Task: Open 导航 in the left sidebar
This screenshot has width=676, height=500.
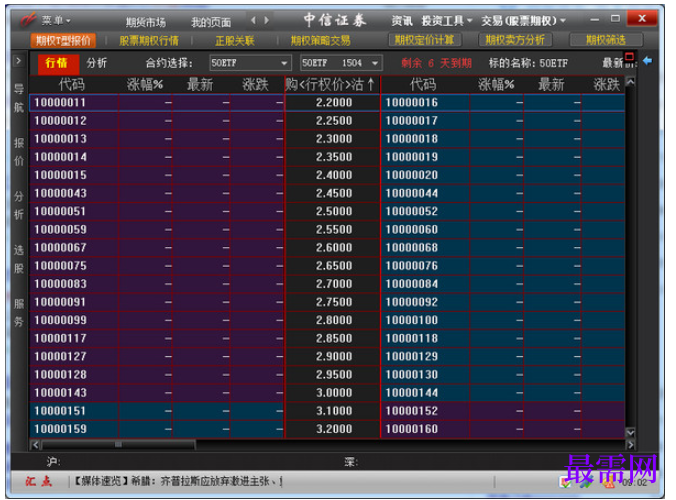Action: coord(19,98)
